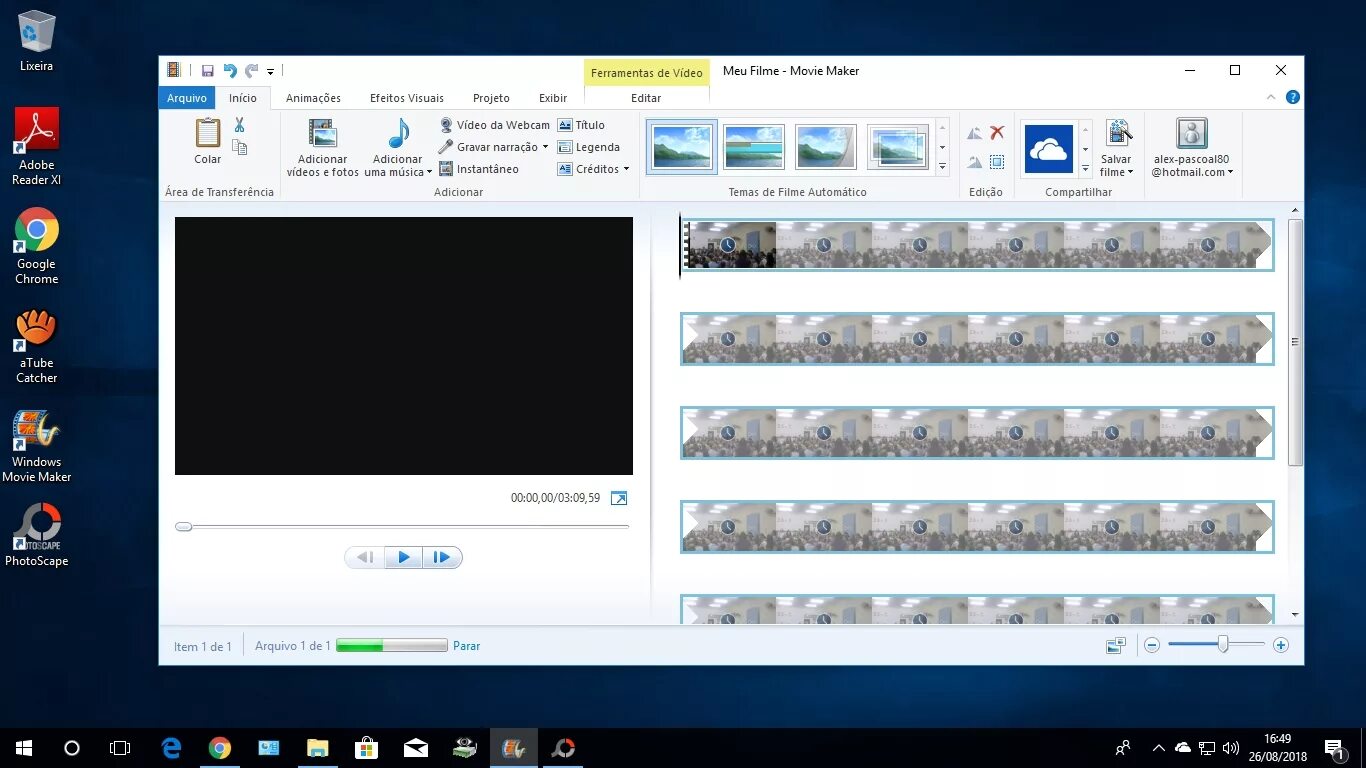Expand the Créditos dropdown arrow
This screenshot has width=1366, height=768.
[626, 169]
